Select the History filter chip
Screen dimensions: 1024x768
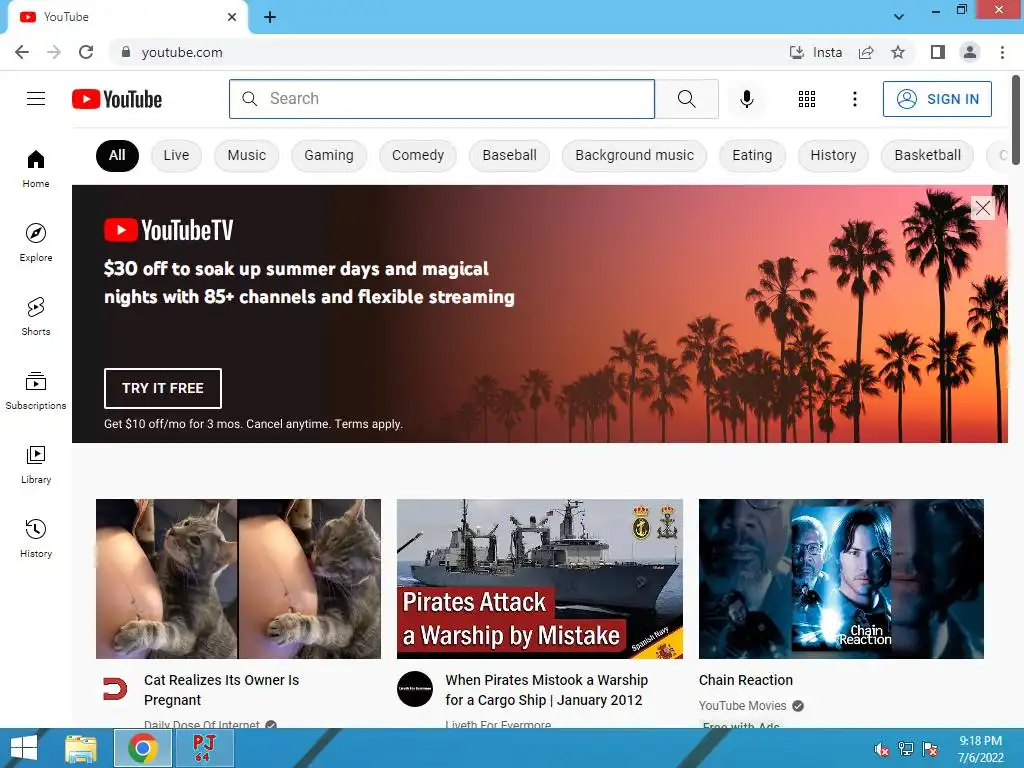pos(833,155)
